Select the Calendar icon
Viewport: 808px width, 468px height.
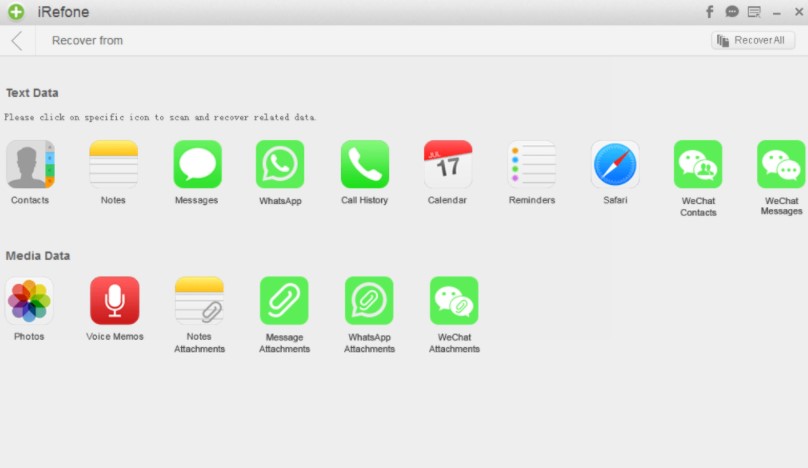click(x=448, y=164)
